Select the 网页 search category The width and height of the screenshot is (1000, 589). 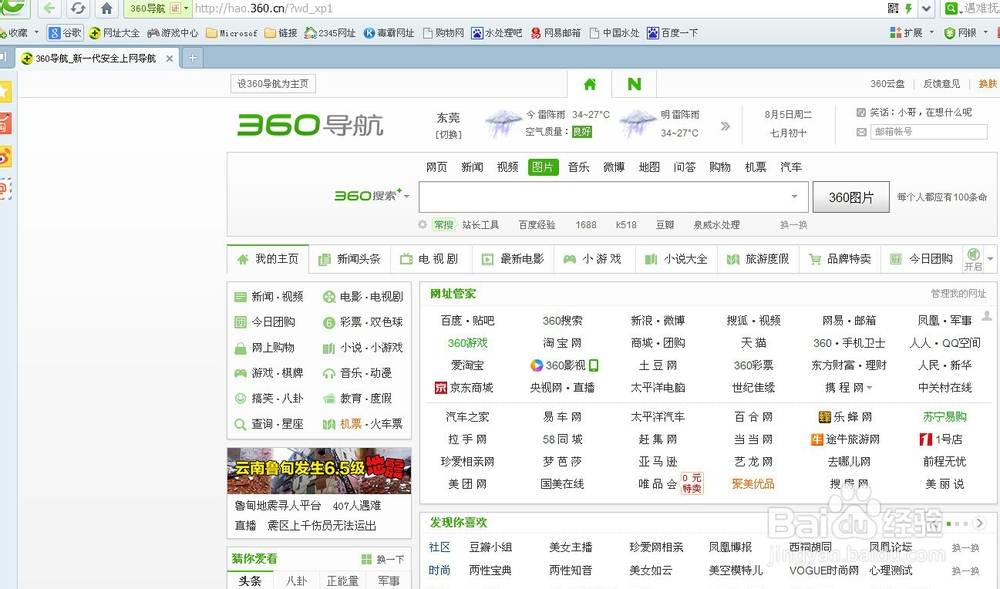pyautogui.click(x=436, y=167)
